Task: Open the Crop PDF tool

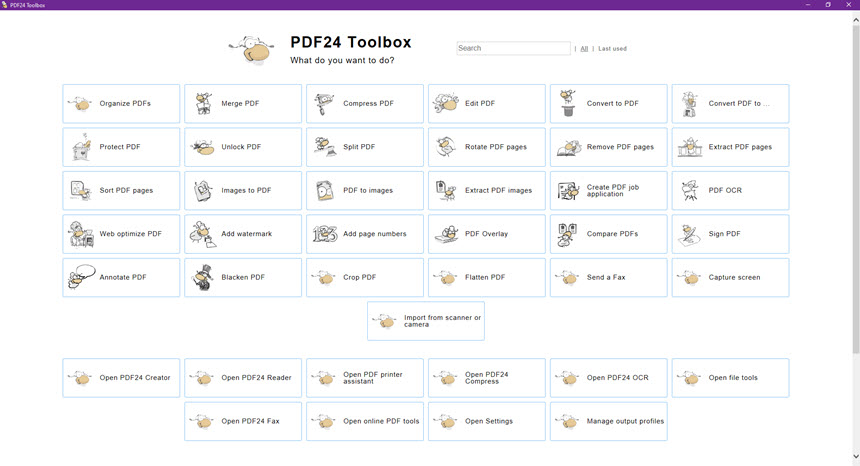Action: coord(365,277)
